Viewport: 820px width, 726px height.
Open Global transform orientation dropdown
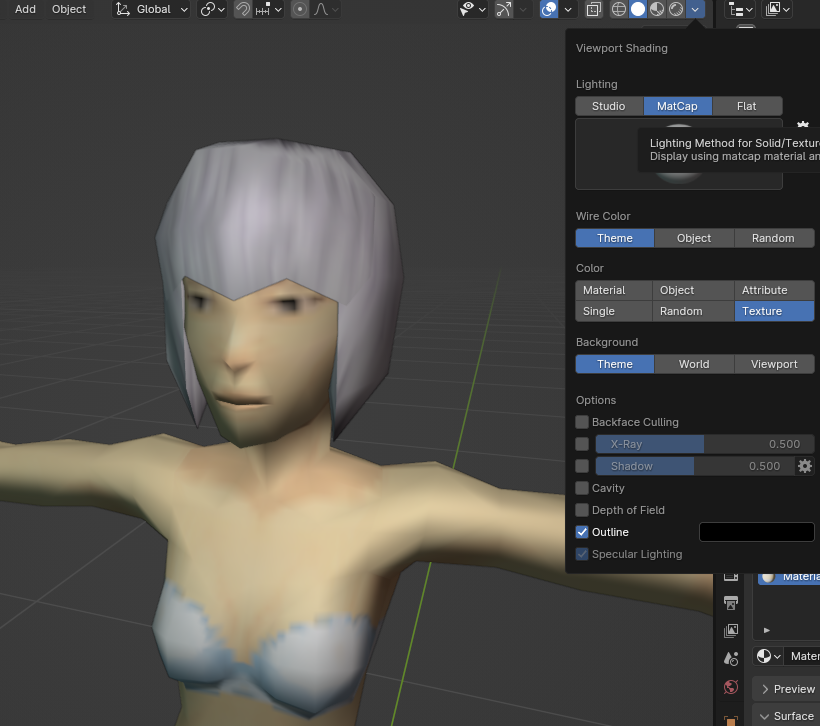pos(152,9)
